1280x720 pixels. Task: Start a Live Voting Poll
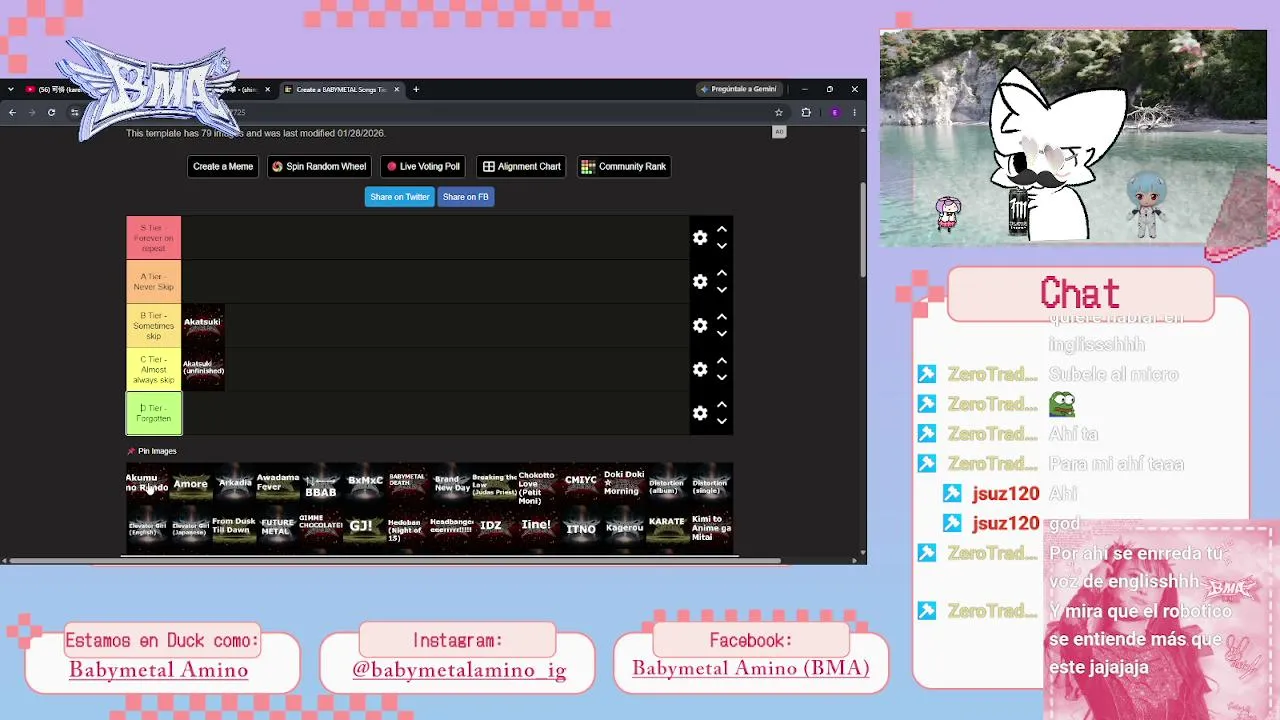[x=423, y=167]
